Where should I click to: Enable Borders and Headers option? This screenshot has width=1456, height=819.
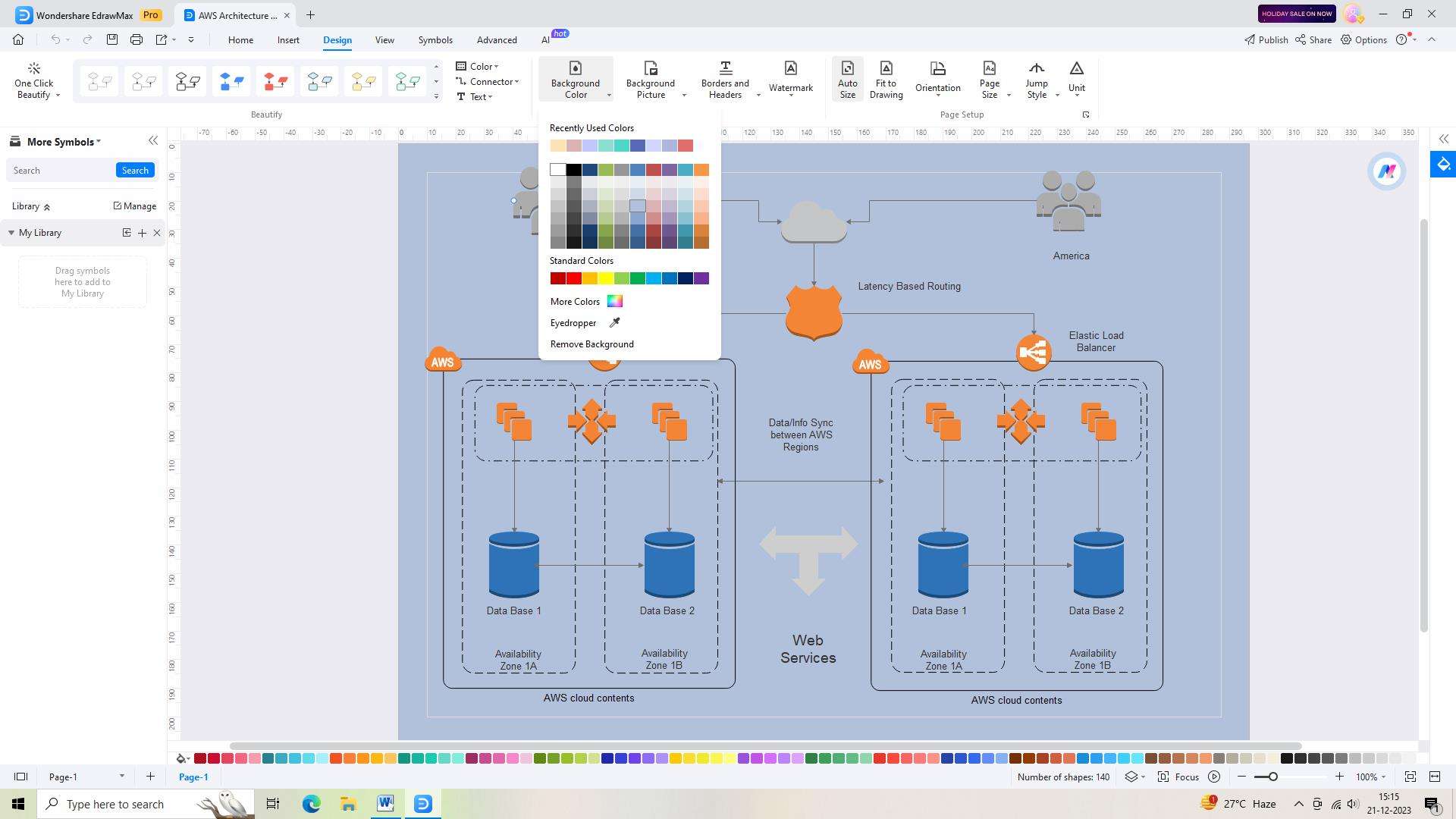coord(723,79)
